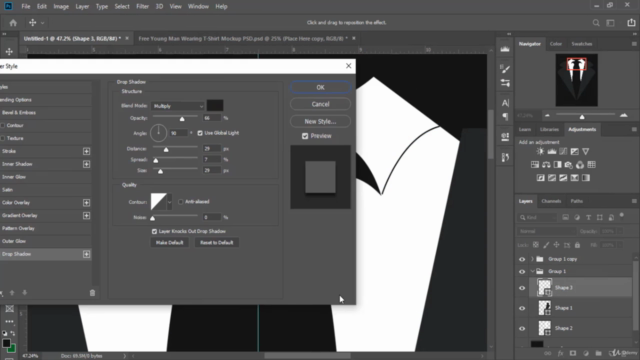
Task: Hide the Shape 2 layer
Action: point(522,329)
